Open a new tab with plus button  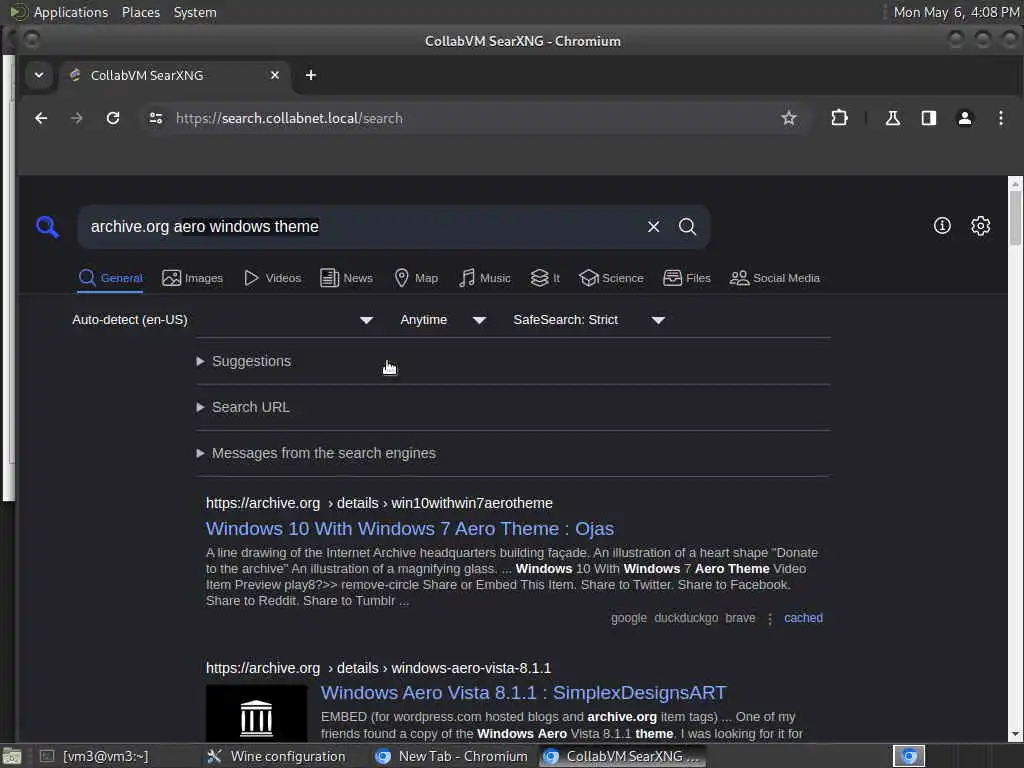click(311, 75)
